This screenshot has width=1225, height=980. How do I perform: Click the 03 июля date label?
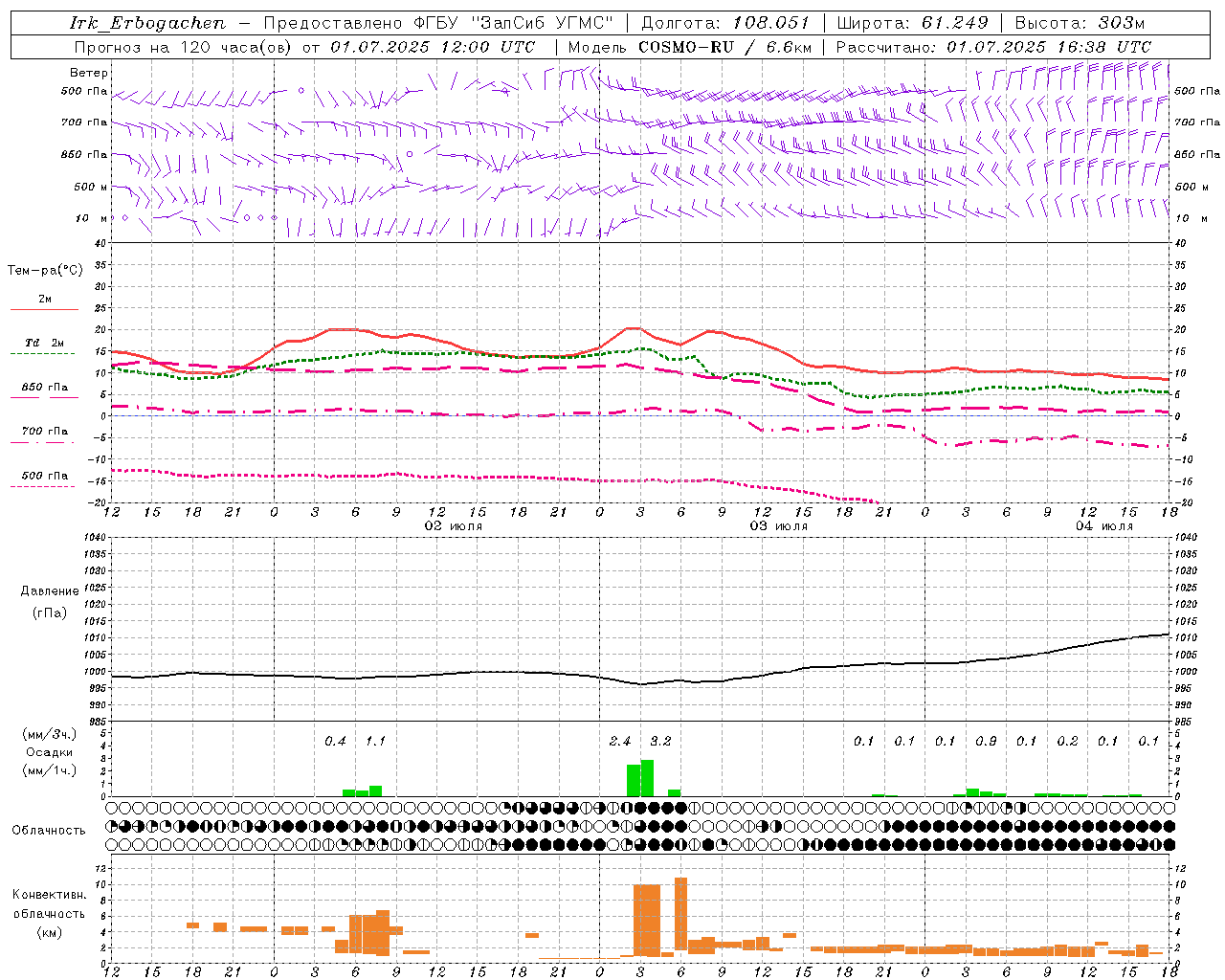click(778, 526)
